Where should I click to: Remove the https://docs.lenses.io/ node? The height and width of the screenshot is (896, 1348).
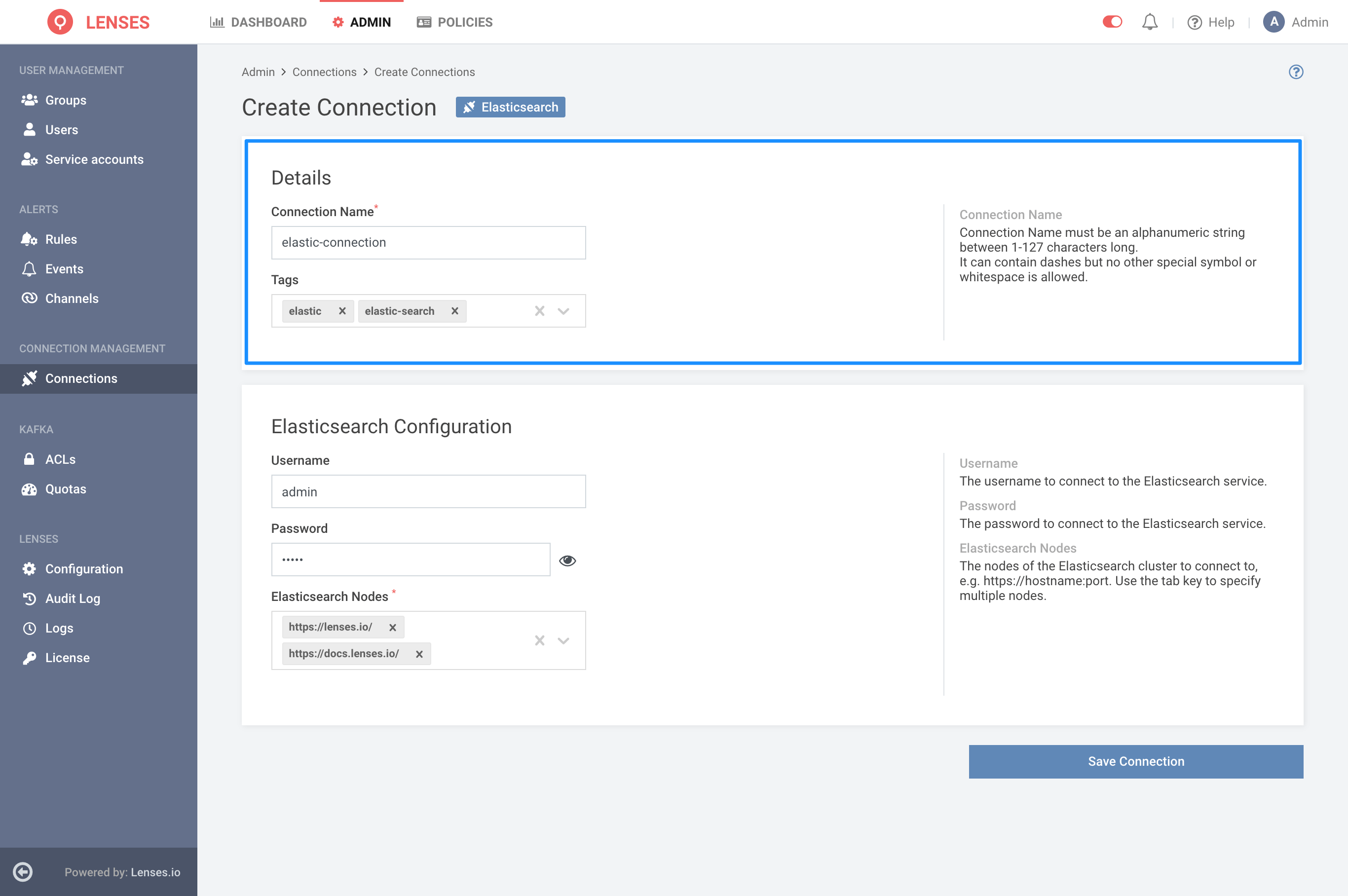[419, 654]
